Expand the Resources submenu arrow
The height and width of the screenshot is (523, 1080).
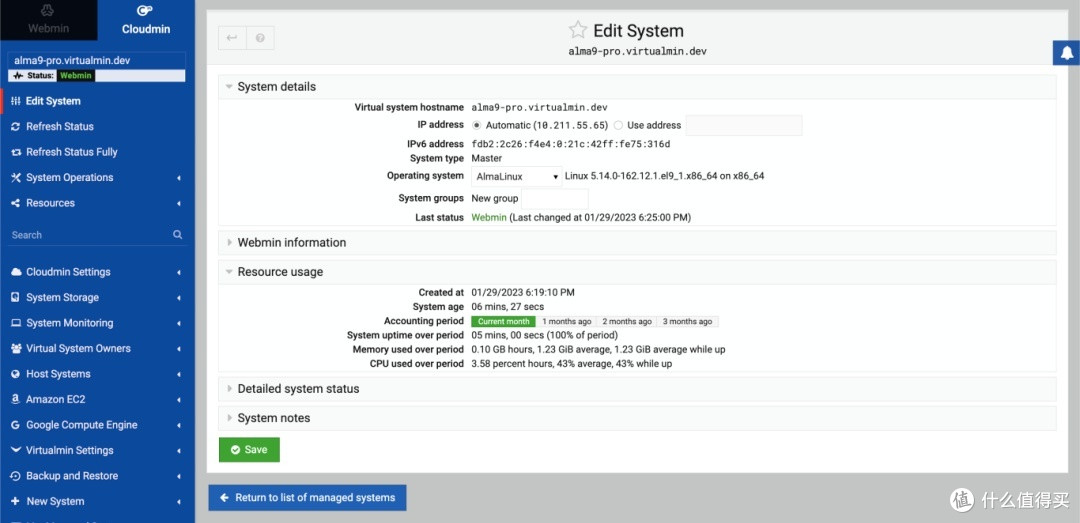(179, 203)
